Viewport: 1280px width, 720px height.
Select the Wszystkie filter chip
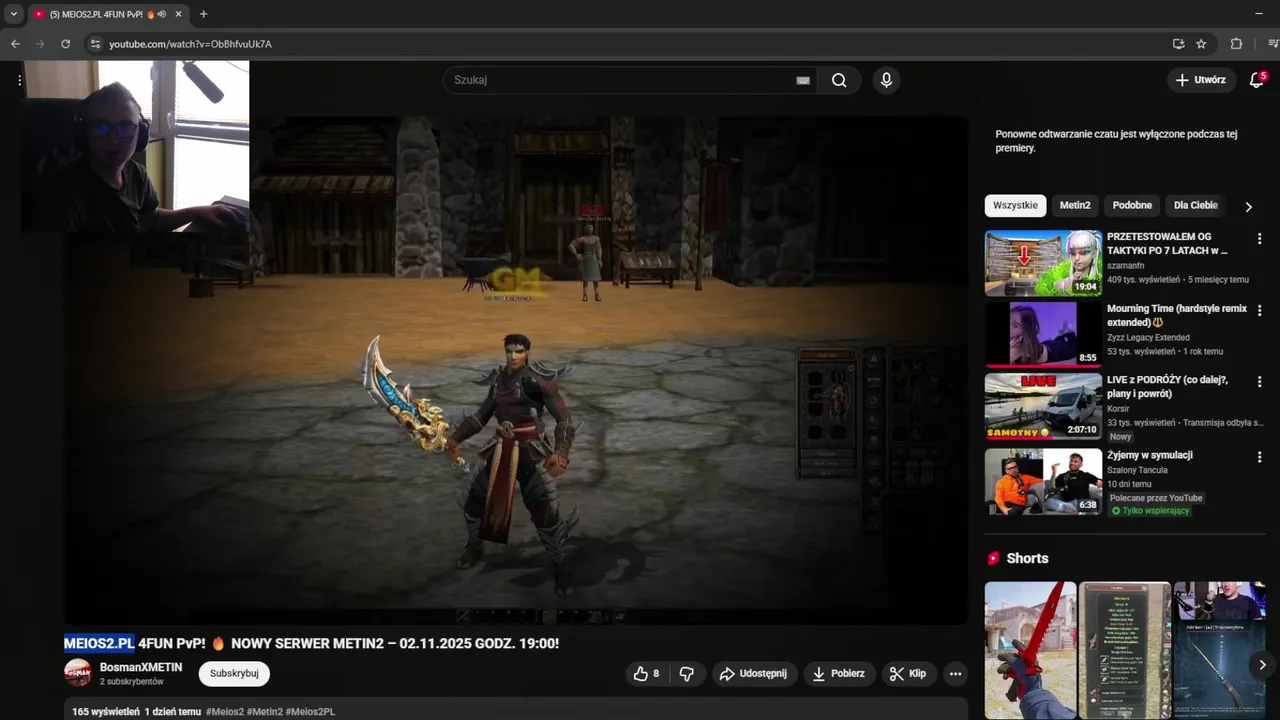[1015, 205]
